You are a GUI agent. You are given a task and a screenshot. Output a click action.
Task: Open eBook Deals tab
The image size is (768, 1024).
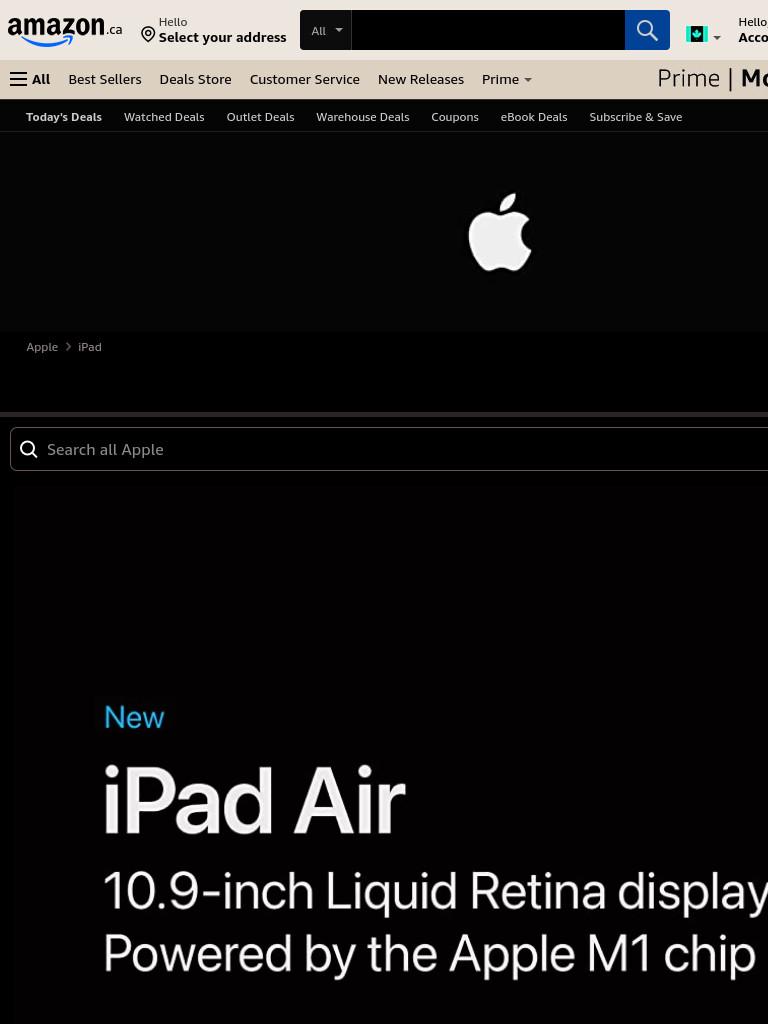(x=534, y=117)
